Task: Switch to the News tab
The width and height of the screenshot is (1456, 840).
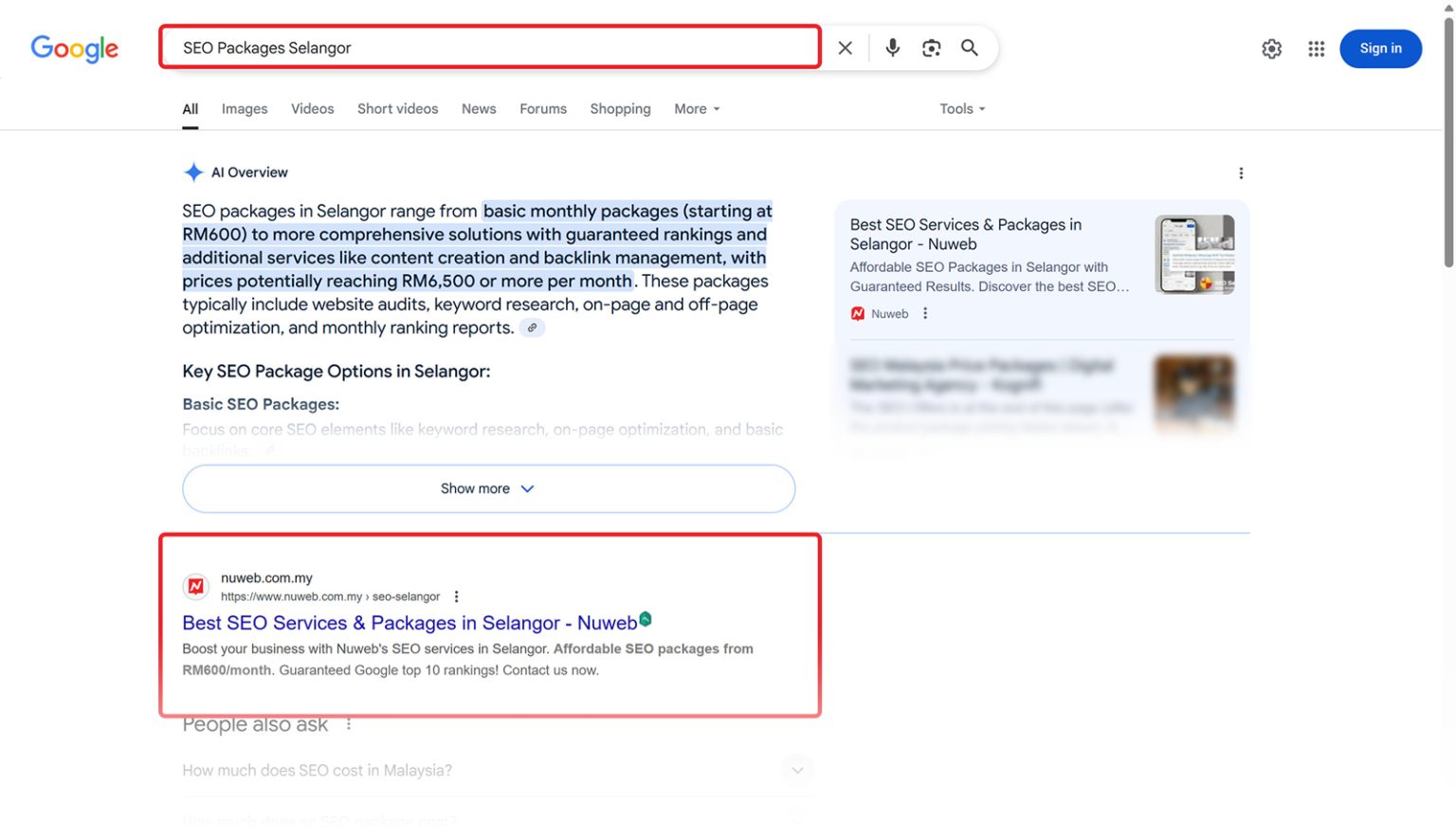Action: [x=479, y=109]
